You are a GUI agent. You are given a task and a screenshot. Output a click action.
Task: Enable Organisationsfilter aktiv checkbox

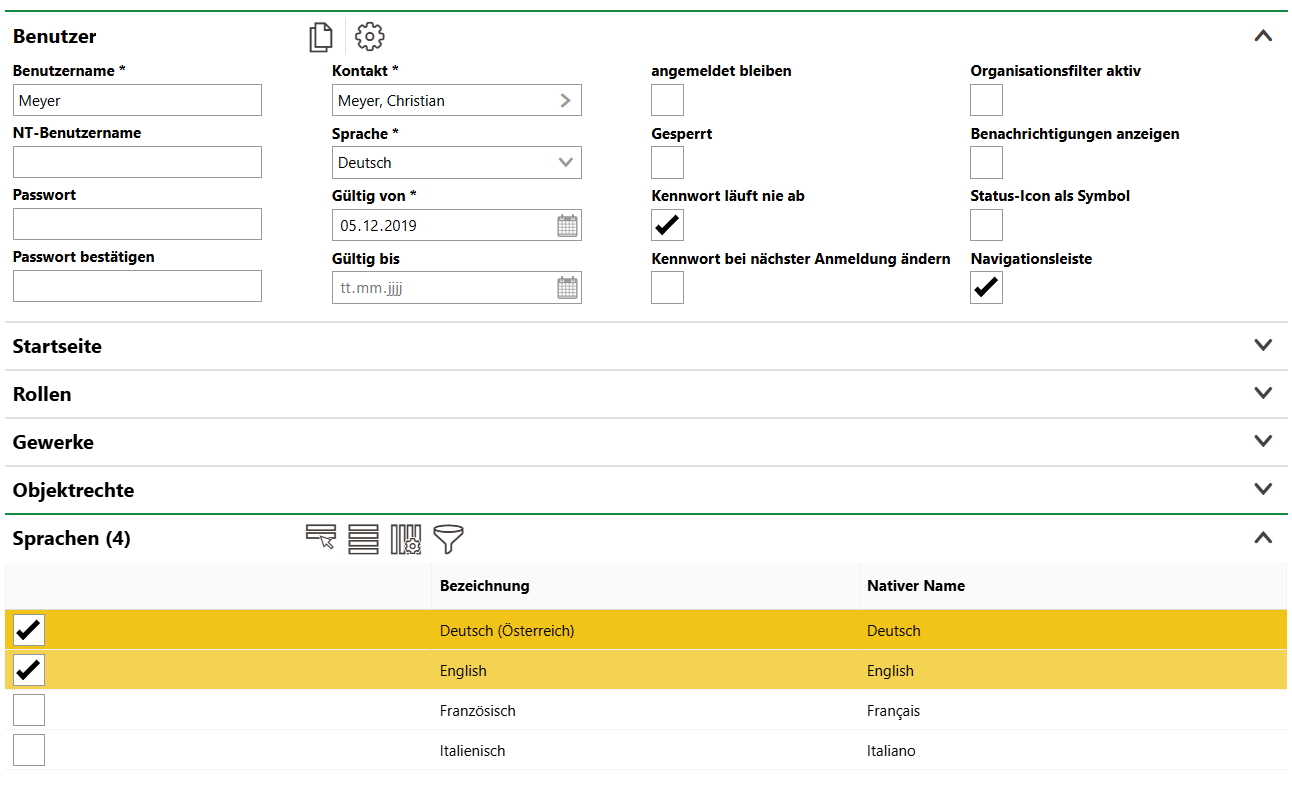[x=987, y=101]
